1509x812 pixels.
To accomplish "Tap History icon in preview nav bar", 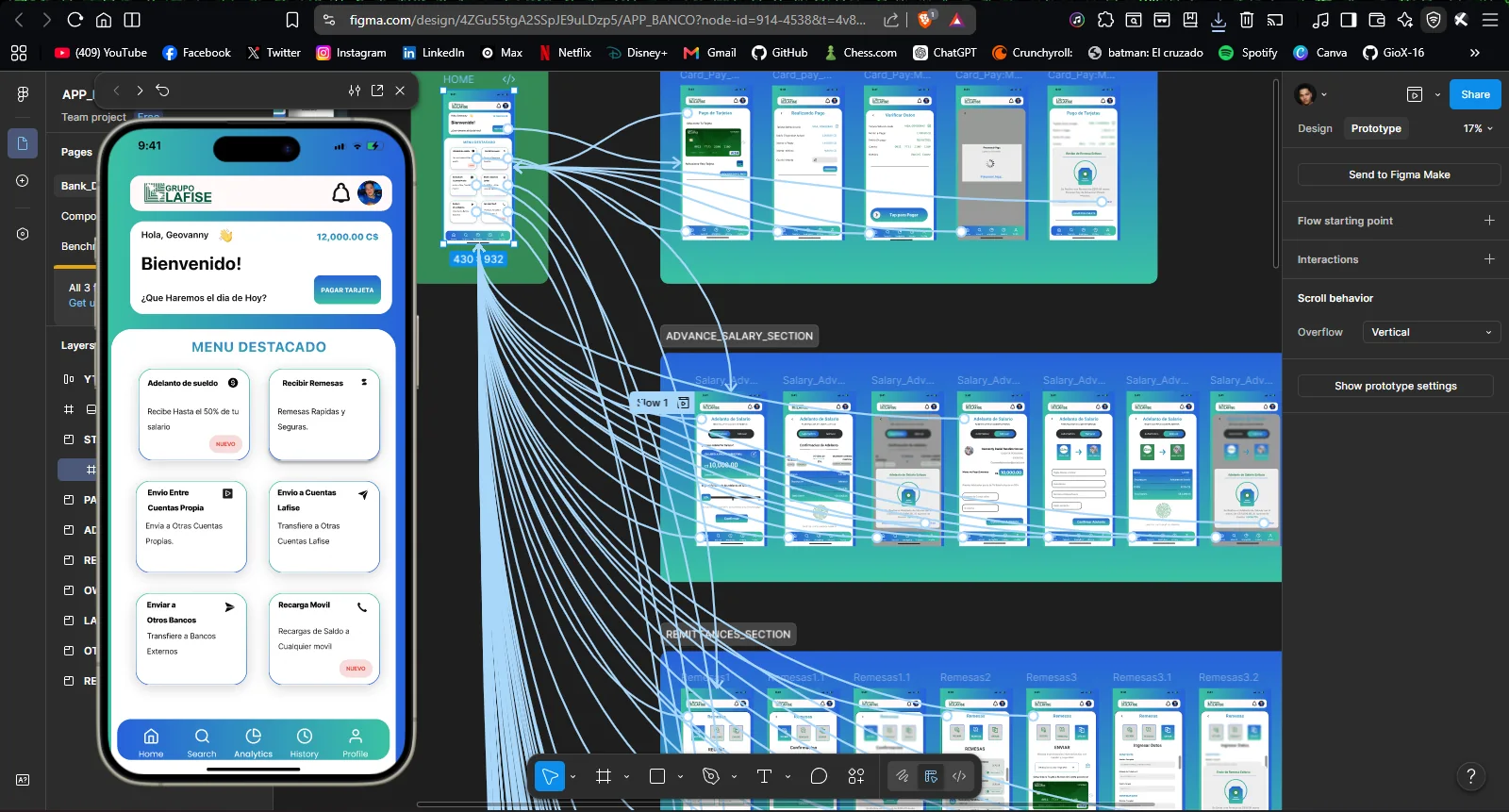I will pyautogui.click(x=304, y=742).
